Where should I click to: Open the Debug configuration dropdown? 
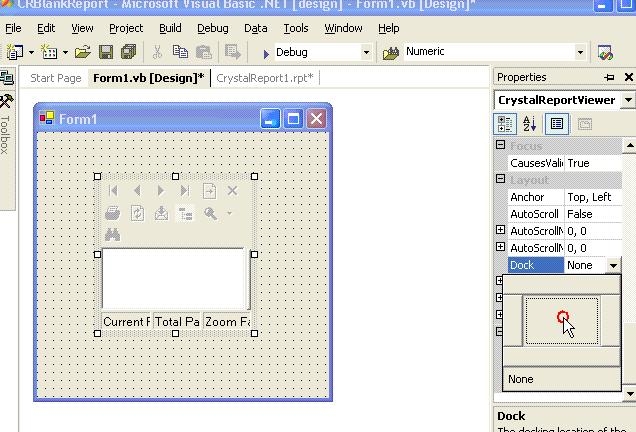point(366,52)
